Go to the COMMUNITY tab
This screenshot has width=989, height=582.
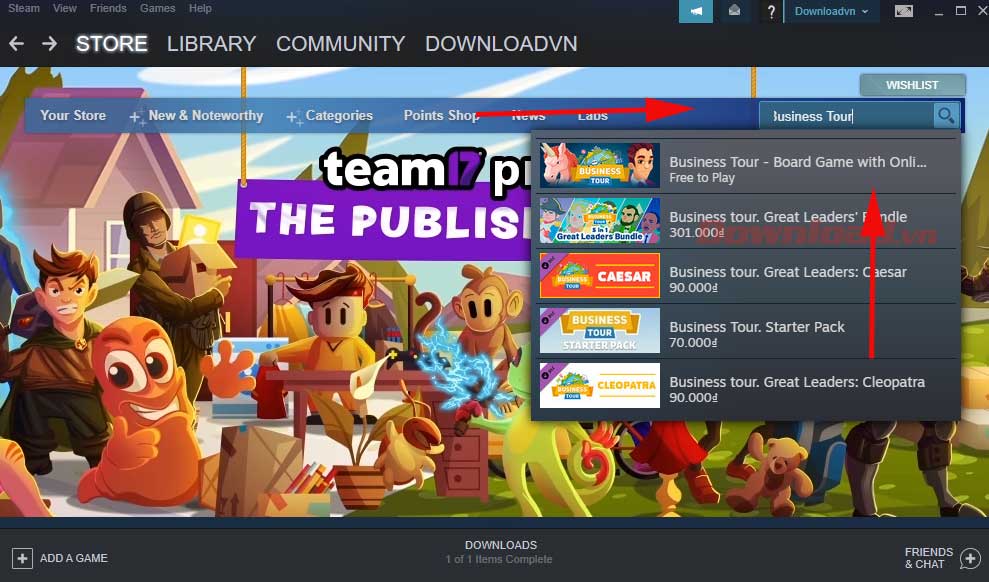341,44
